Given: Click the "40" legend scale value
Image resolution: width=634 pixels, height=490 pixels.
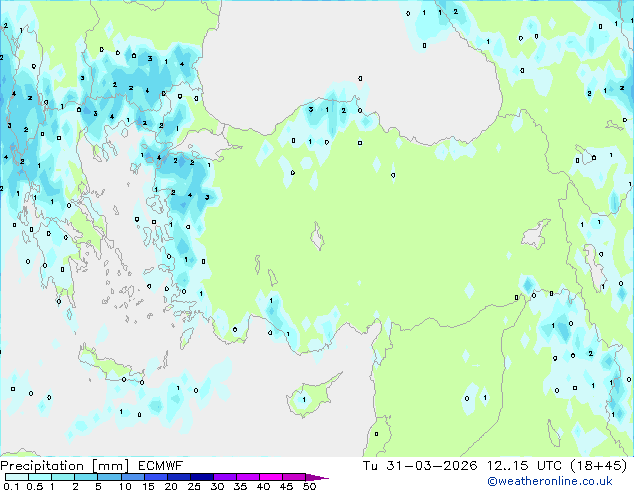Looking at the screenshot, I should click(263, 486).
